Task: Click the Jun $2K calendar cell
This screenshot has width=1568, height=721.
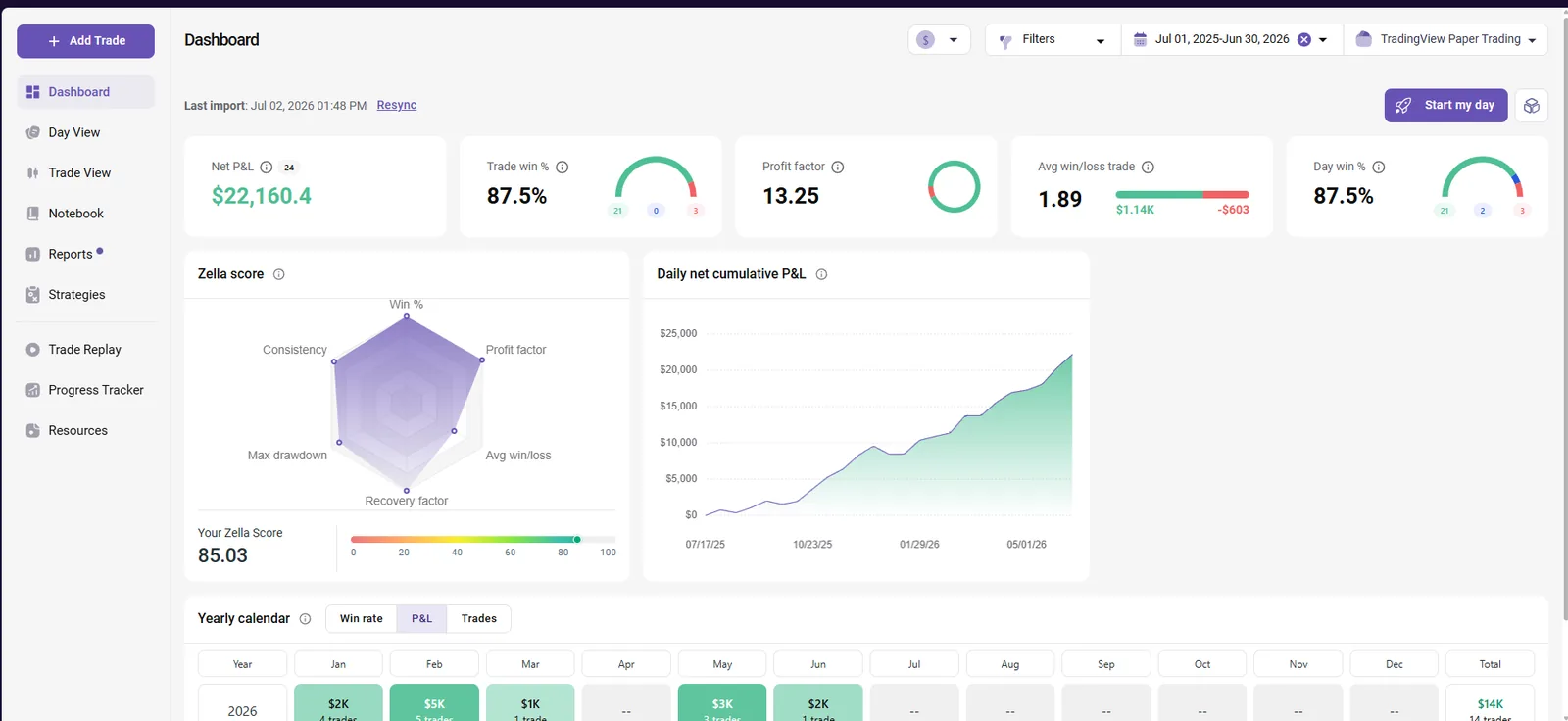Action: pos(818,703)
